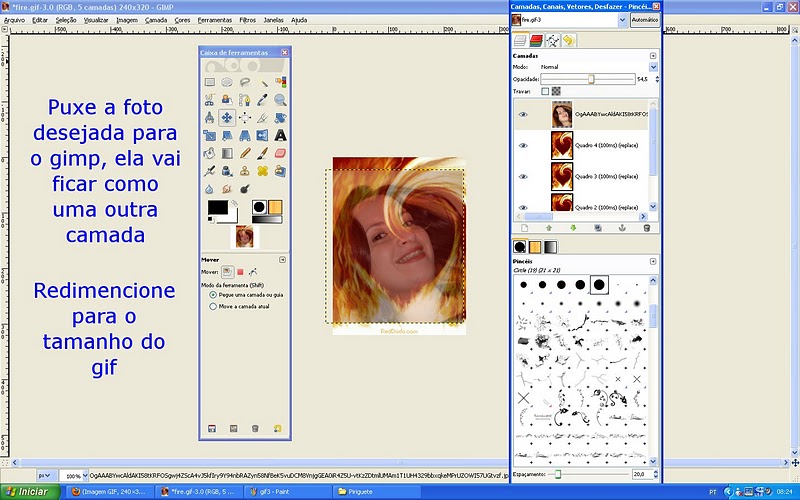Open the fire.gif-3 image selector dropdown
Viewport: 800px width, 500px height.
(x=622, y=20)
